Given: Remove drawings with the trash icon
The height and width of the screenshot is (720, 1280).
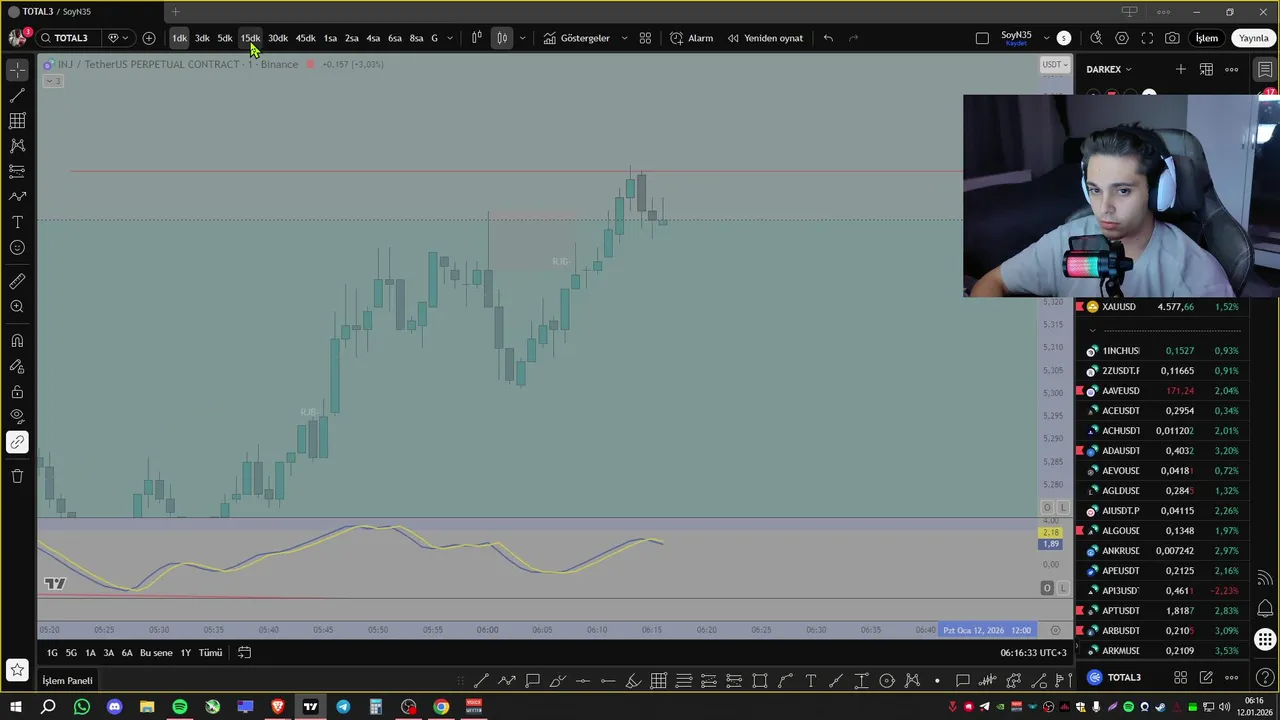Looking at the screenshot, I should click(x=17, y=476).
